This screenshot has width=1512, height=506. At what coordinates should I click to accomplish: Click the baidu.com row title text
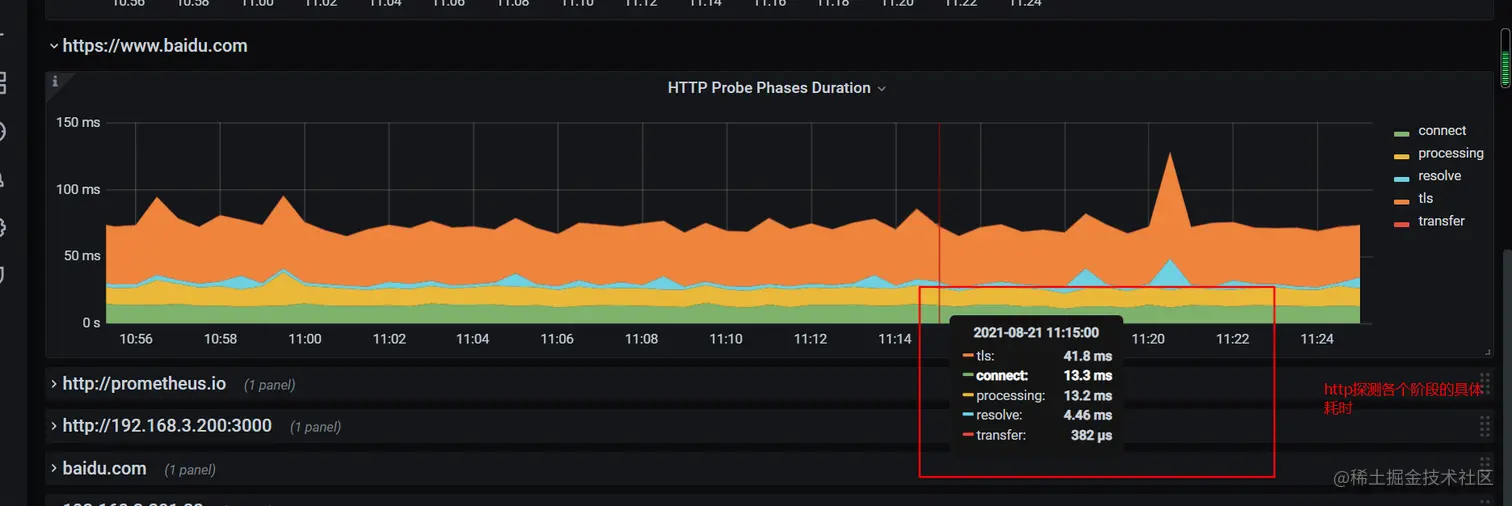click(x=104, y=468)
